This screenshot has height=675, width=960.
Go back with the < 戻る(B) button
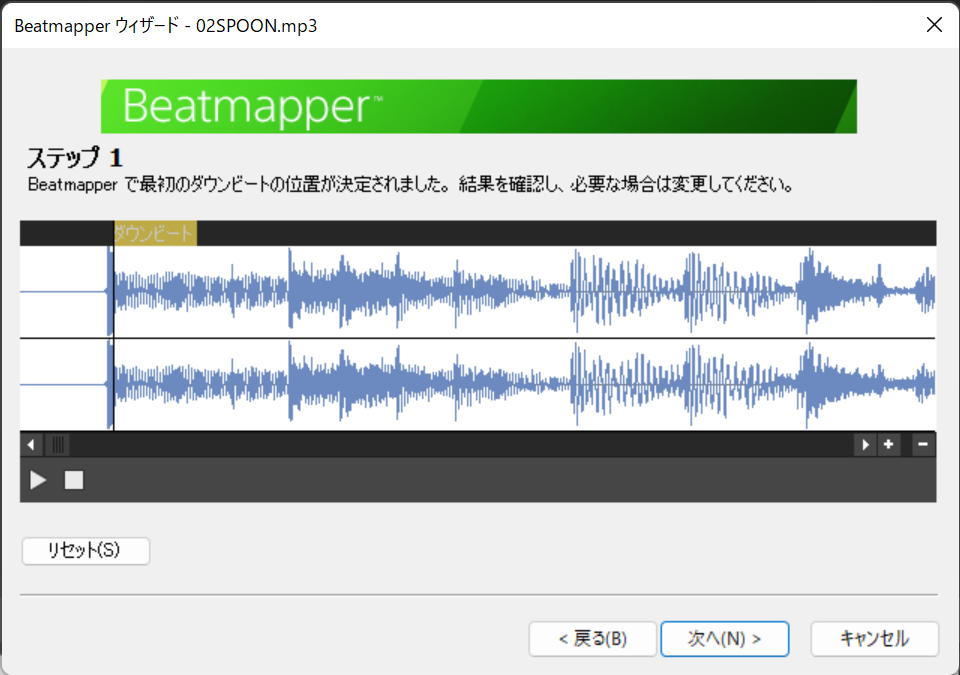coord(593,639)
